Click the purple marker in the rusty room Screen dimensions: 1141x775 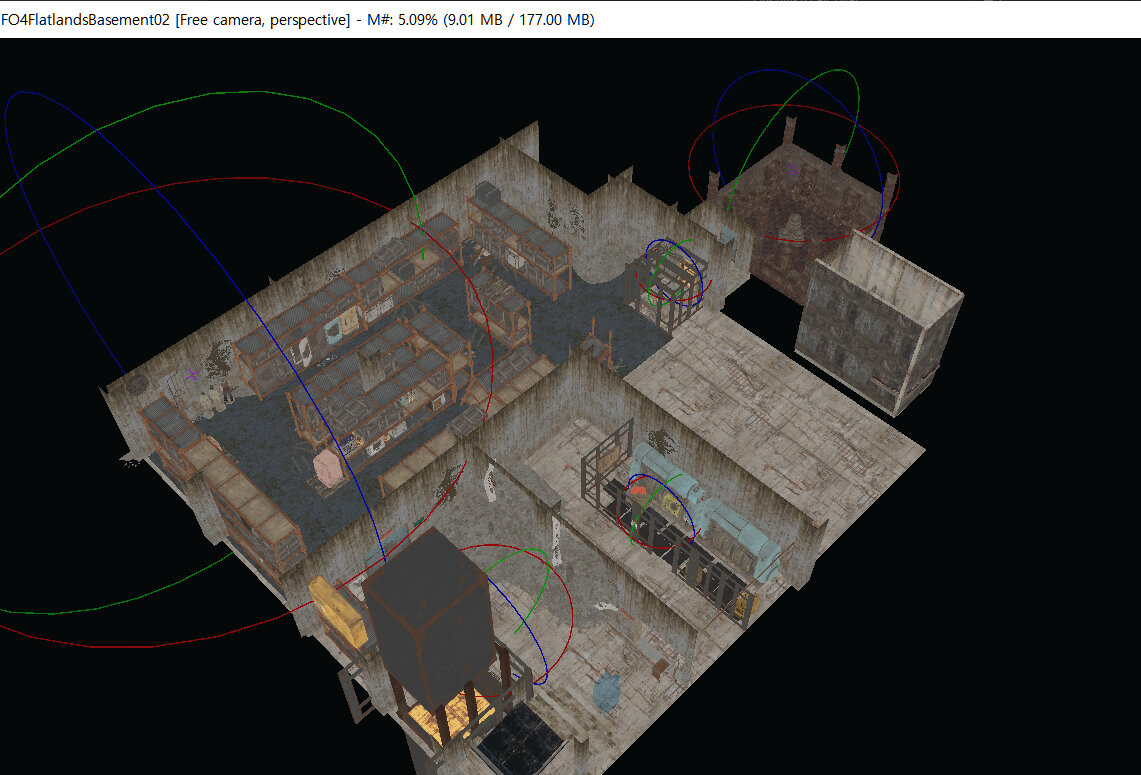[x=792, y=170]
